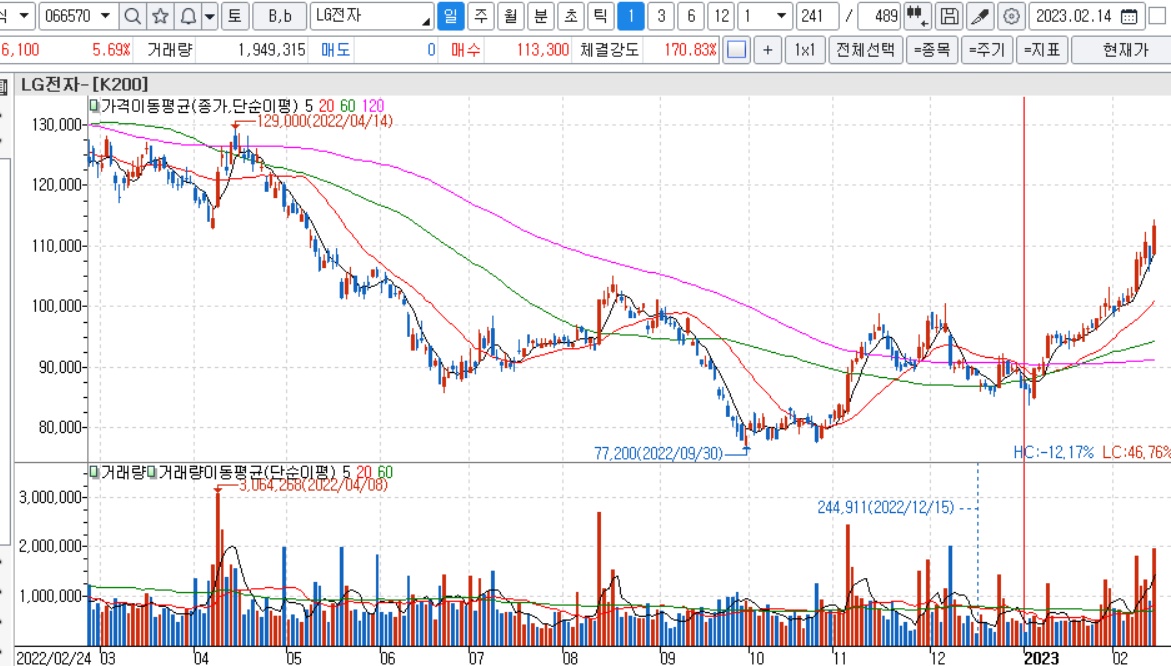The width and height of the screenshot is (1171, 666).
Task: Click the candlestick chart type icon
Action: coord(916,16)
